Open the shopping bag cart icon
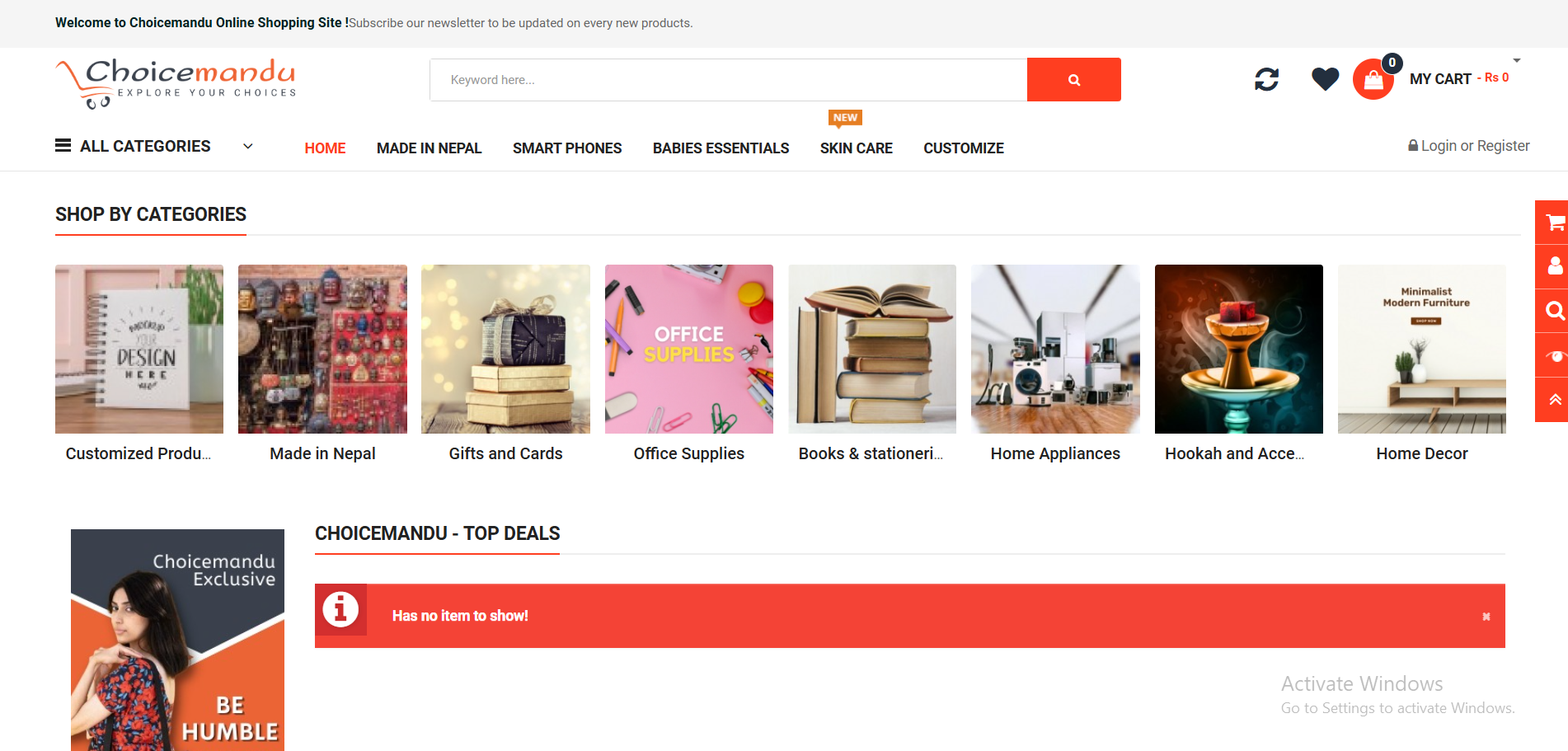1568x751 pixels. (x=1373, y=80)
